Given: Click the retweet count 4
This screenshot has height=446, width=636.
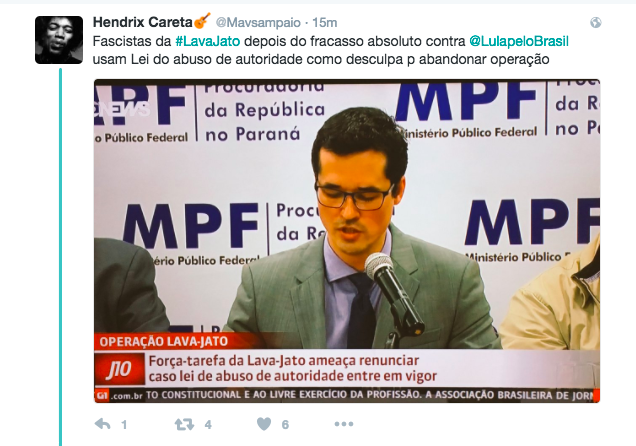Looking at the screenshot, I should coord(208,425).
